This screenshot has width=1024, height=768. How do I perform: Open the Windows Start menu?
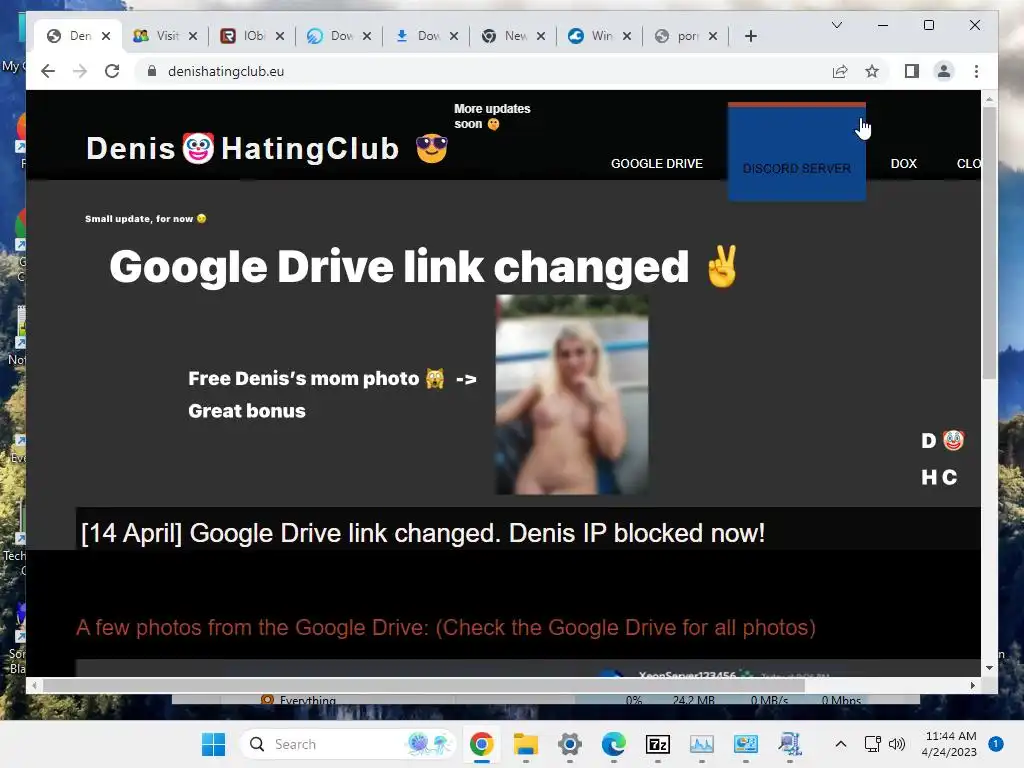(x=213, y=744)
